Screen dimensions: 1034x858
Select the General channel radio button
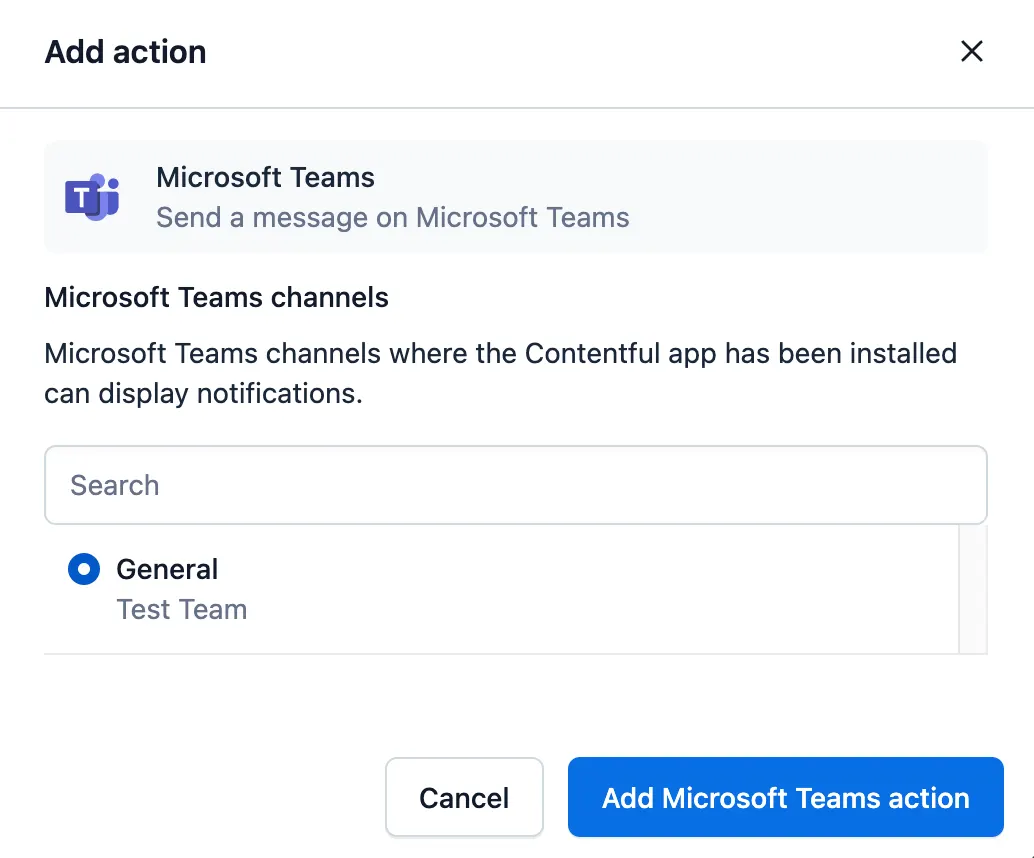coord(84,569)
